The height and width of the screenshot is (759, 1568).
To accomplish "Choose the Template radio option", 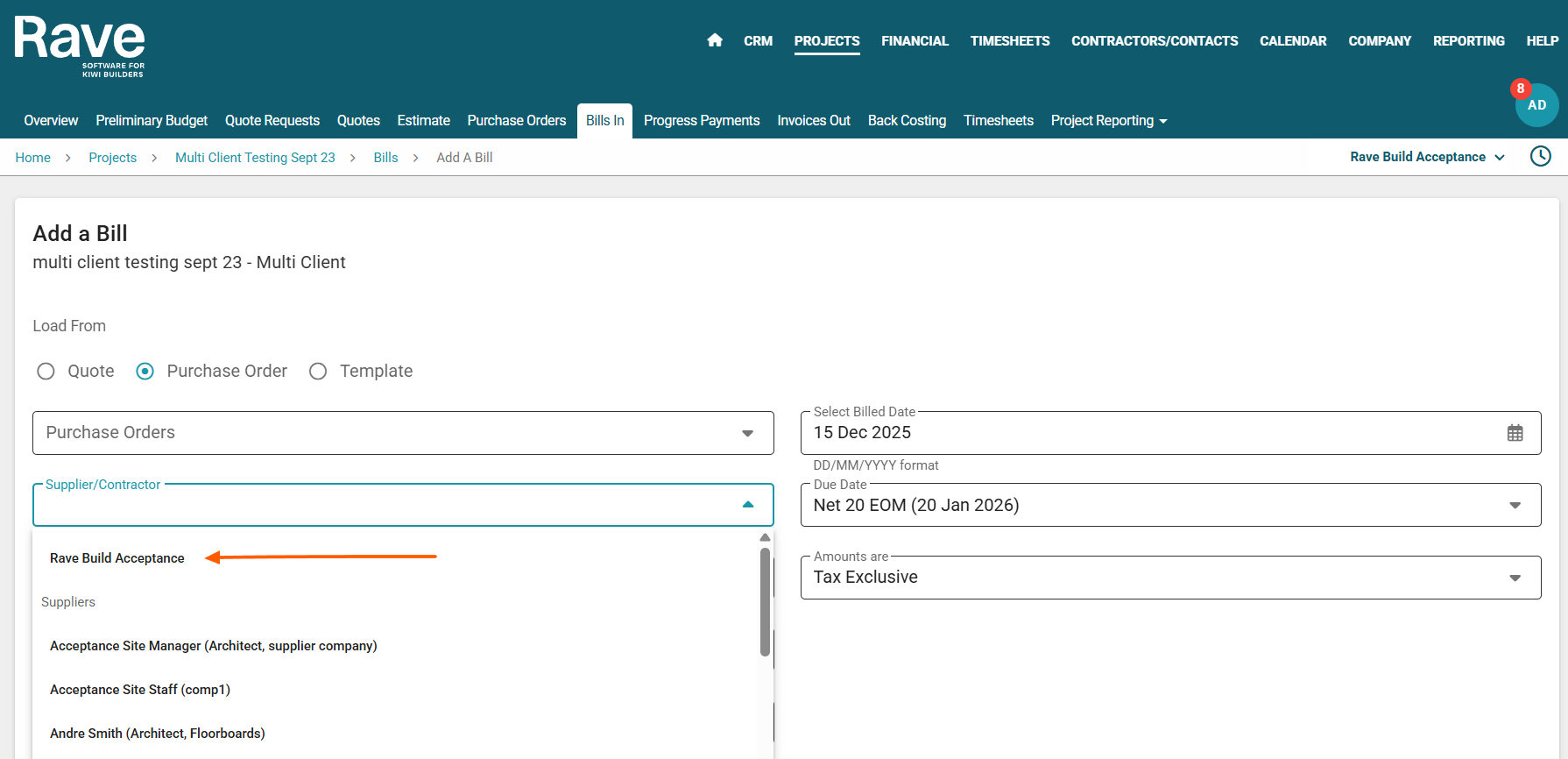I will [318, 372].
